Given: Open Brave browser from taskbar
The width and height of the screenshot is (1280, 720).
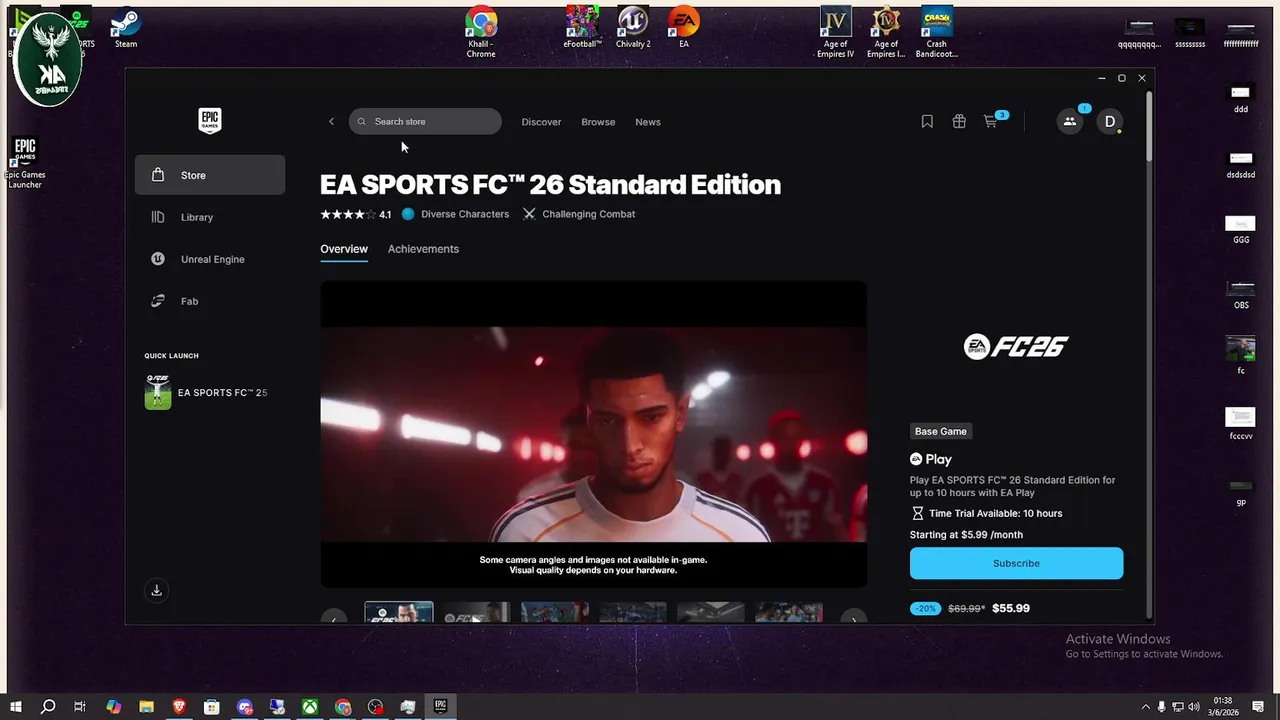Looking at the screenshot, I should 179,707.
